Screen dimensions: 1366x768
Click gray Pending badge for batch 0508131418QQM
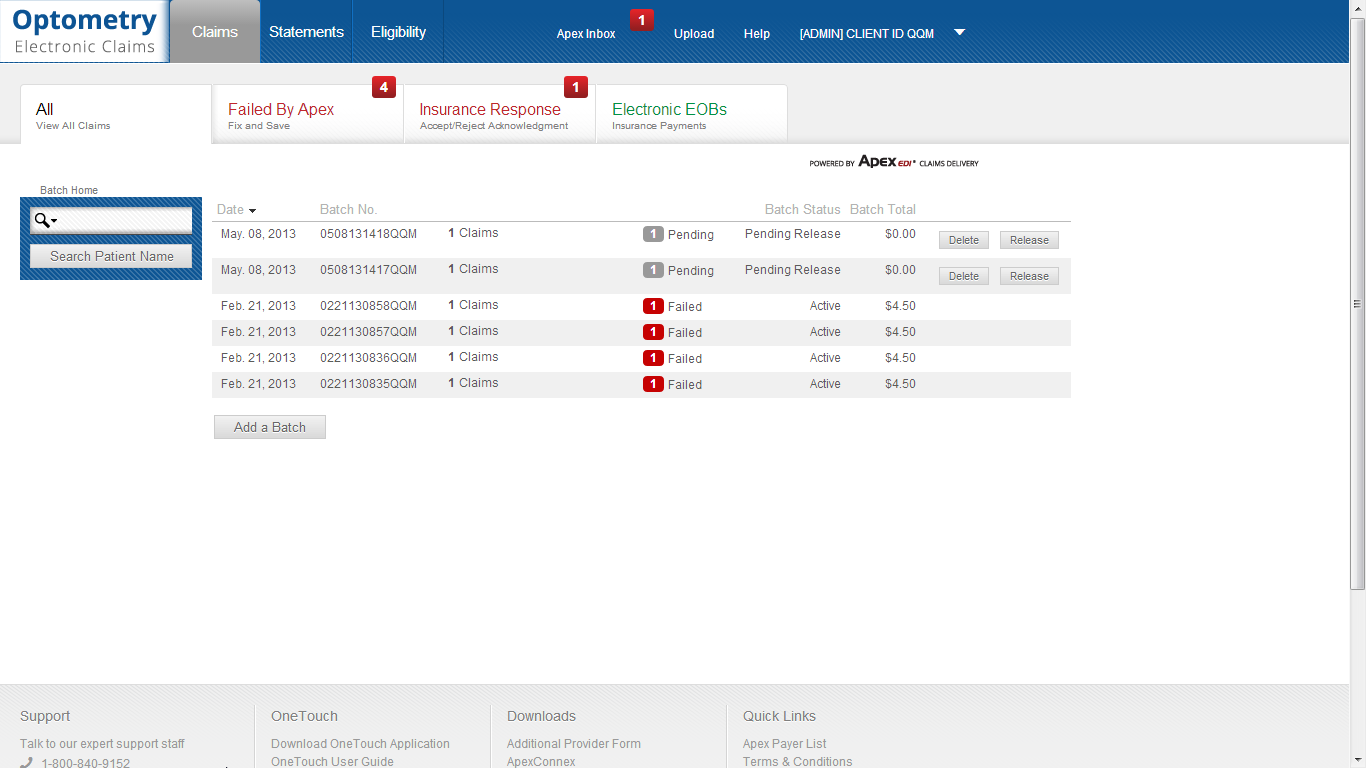(653, 234)
